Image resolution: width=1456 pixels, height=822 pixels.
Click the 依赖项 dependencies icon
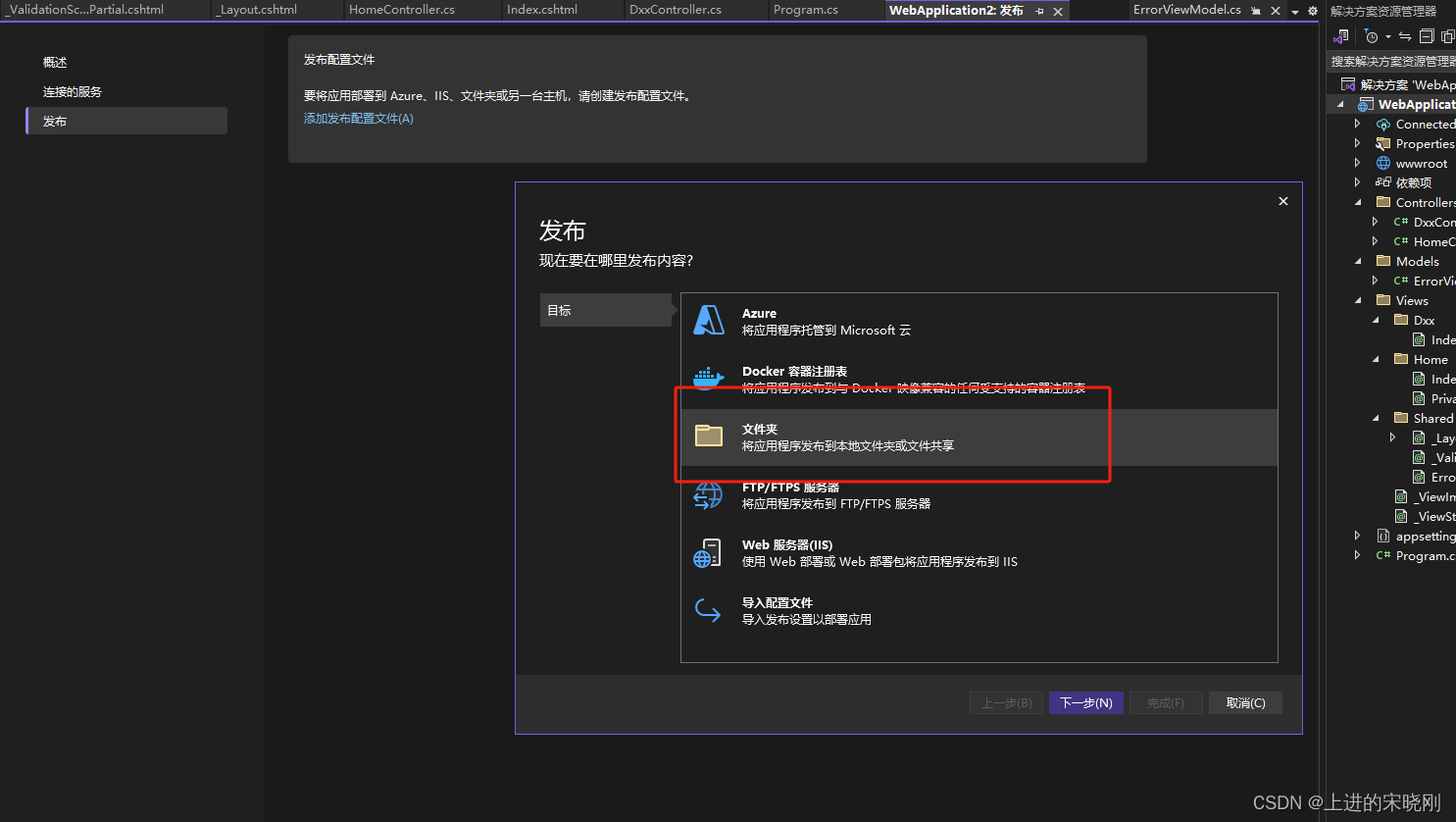coord(1383,182)
